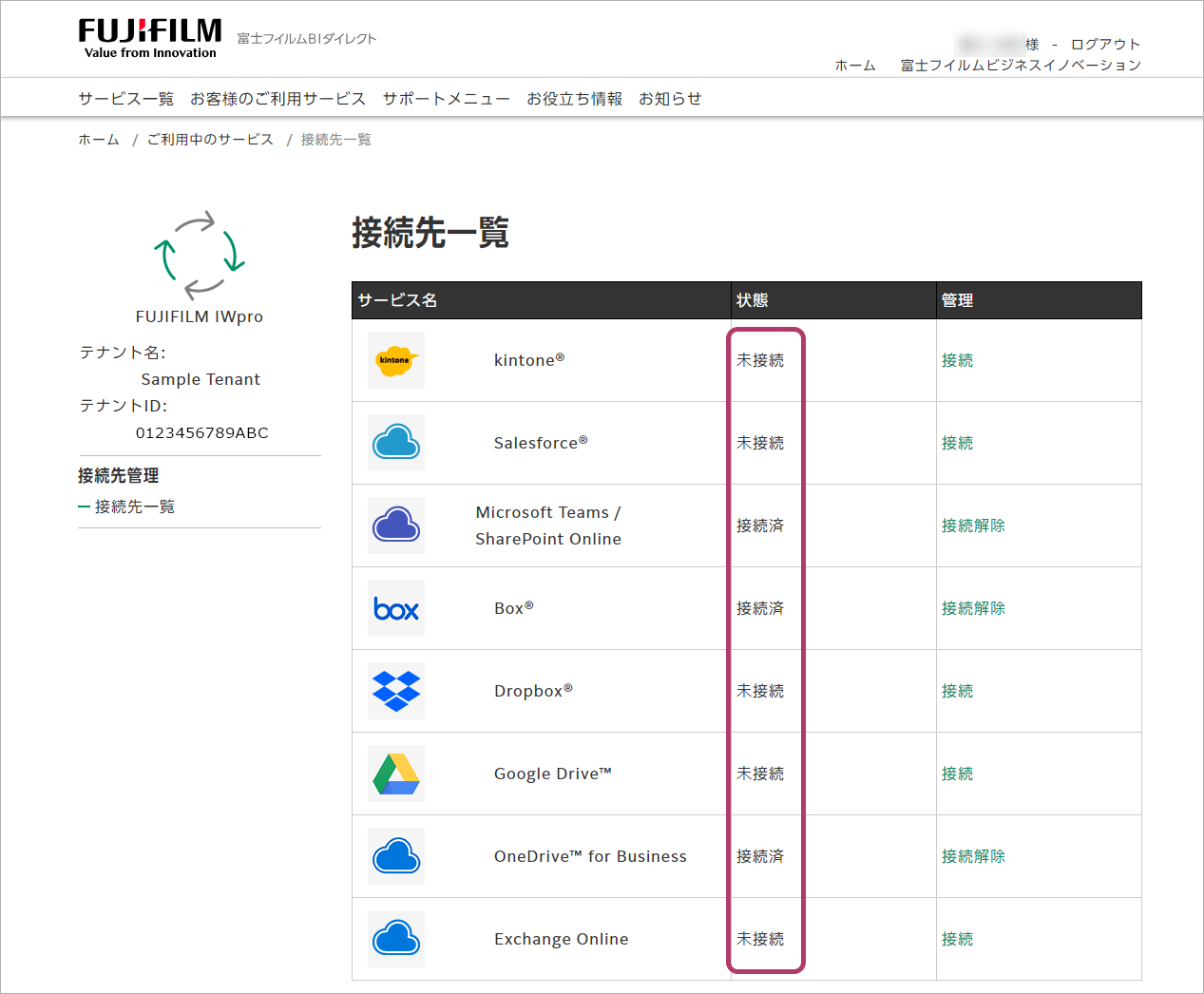Click the Google Drive service name text
This screenshot has height=994, width=1204.
pos(553,774)
